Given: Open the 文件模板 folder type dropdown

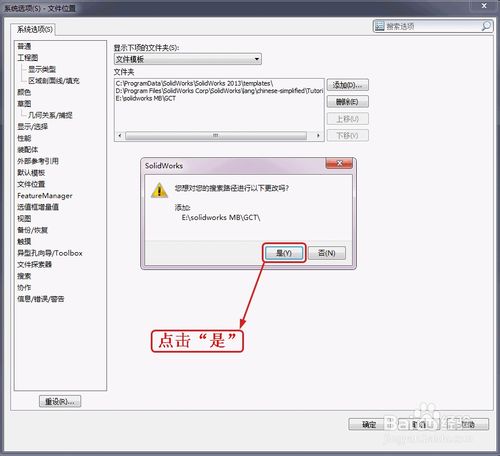Looking at the screenshot, I should tap(188, 59).
